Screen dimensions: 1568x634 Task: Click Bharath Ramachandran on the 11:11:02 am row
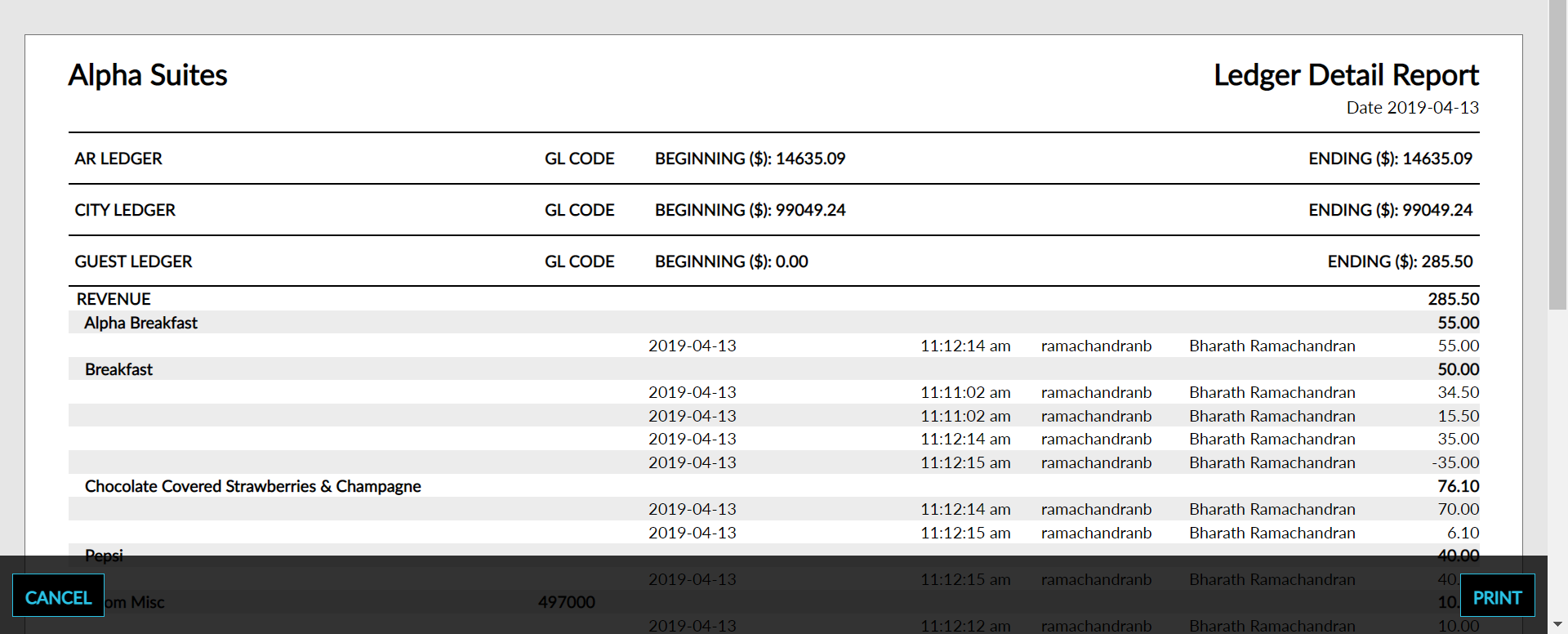(x=1272, y=392)
